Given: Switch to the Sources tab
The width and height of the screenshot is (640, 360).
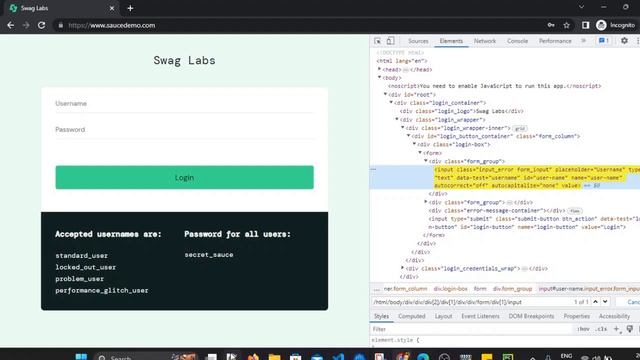Looking at the screenshot, I should coord(418,41).
